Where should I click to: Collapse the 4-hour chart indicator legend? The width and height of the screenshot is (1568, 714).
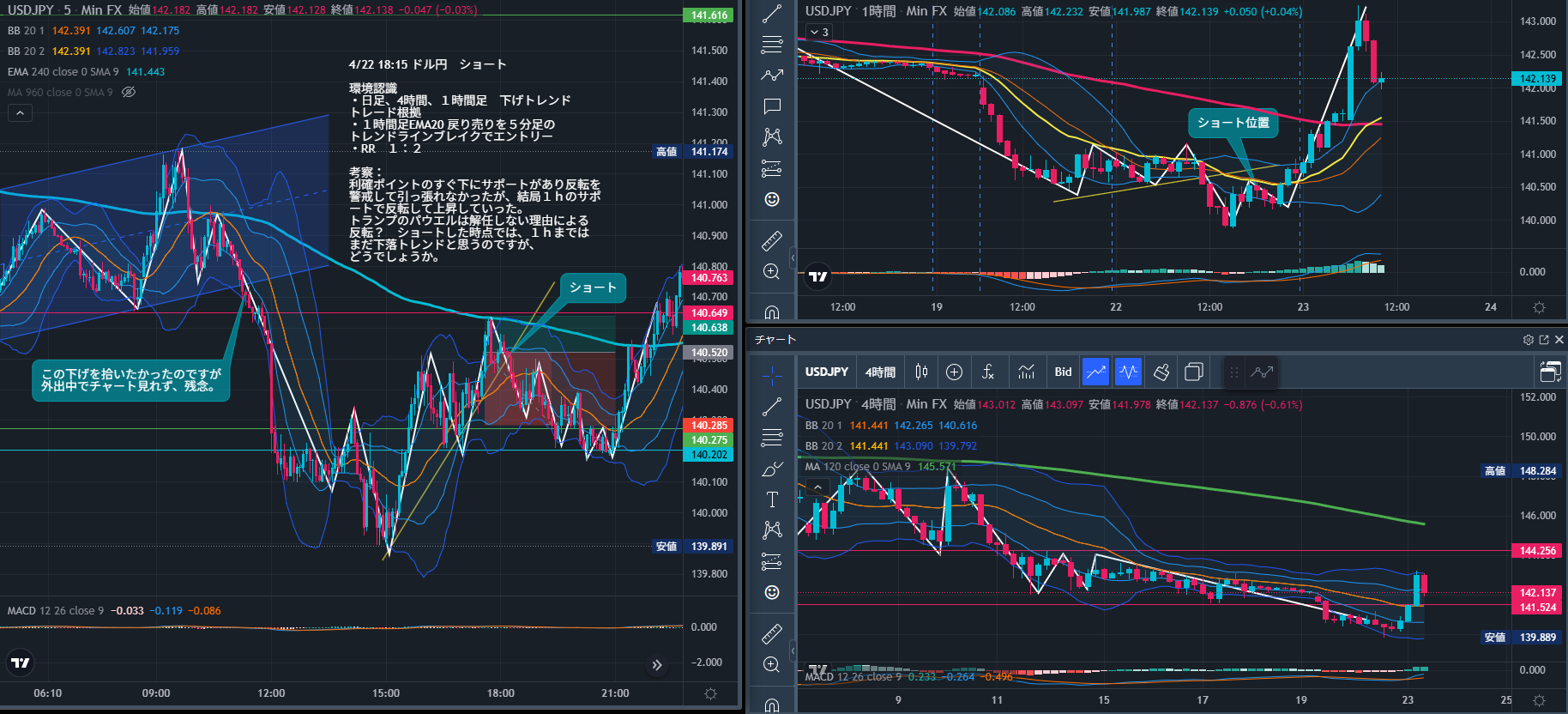coord(817,487)
